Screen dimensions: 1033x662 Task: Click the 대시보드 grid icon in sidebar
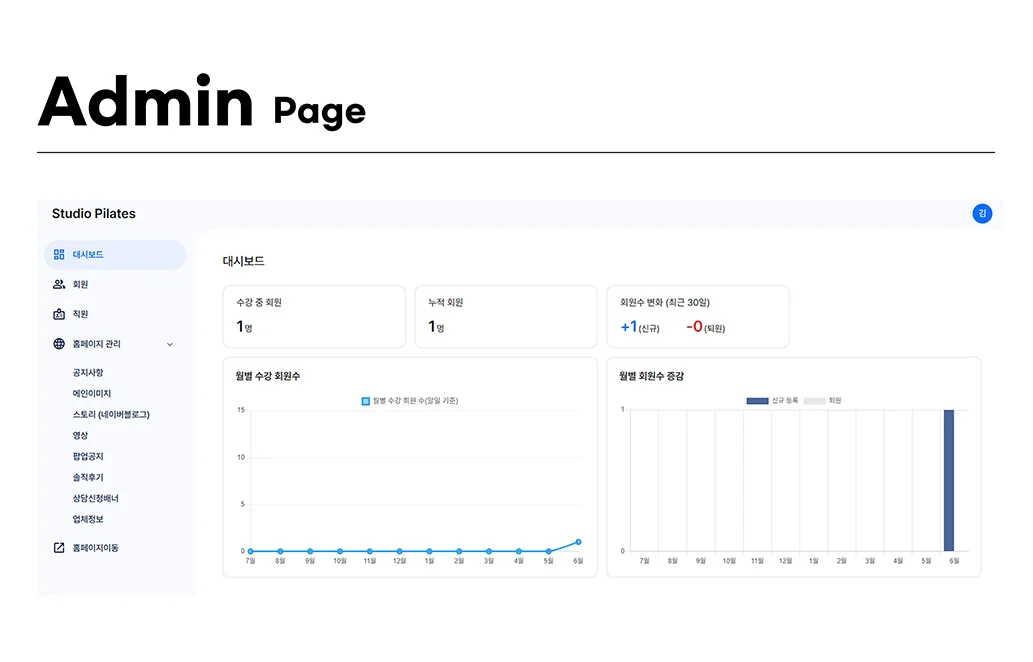point(59,254)
